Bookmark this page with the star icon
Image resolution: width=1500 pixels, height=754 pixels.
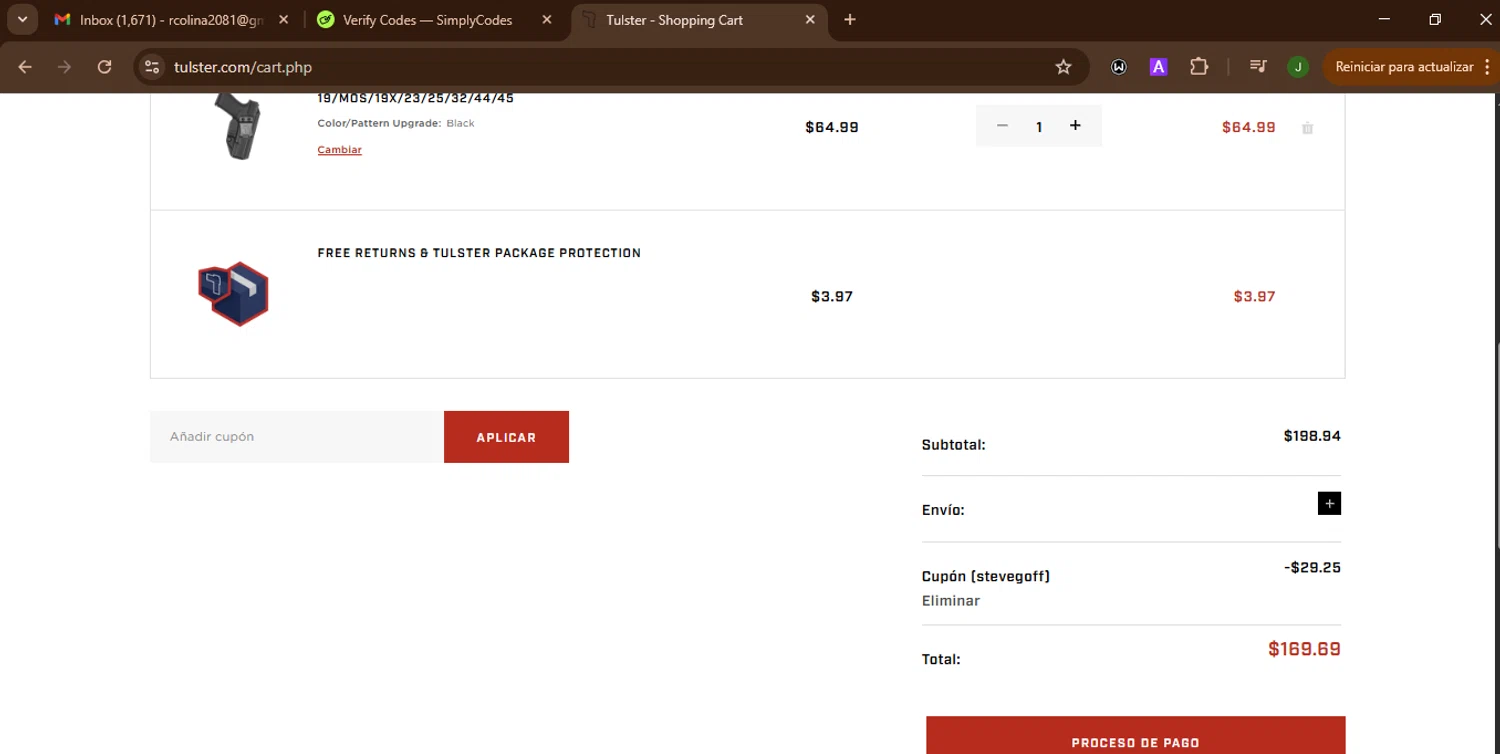(x=1063, y=67)
